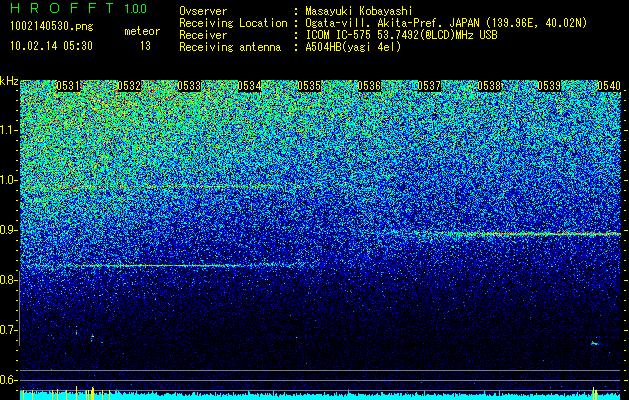This screenshot has height=400, width=629.
Task: Click the ICOM IC-575 receiver text
Action: coord(401,35)
